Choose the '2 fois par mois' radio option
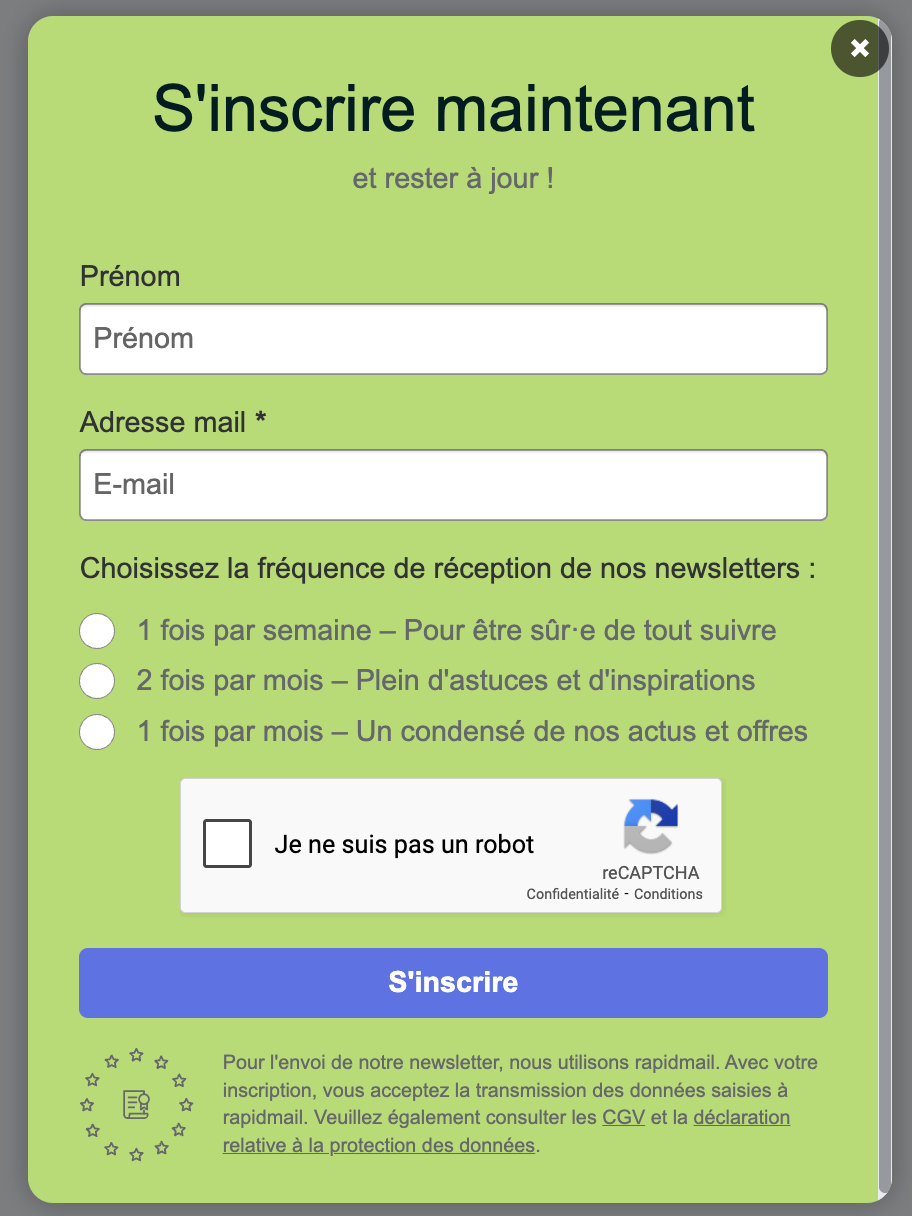The height and width of the screenshot is (1216, 912). [97, 681]
